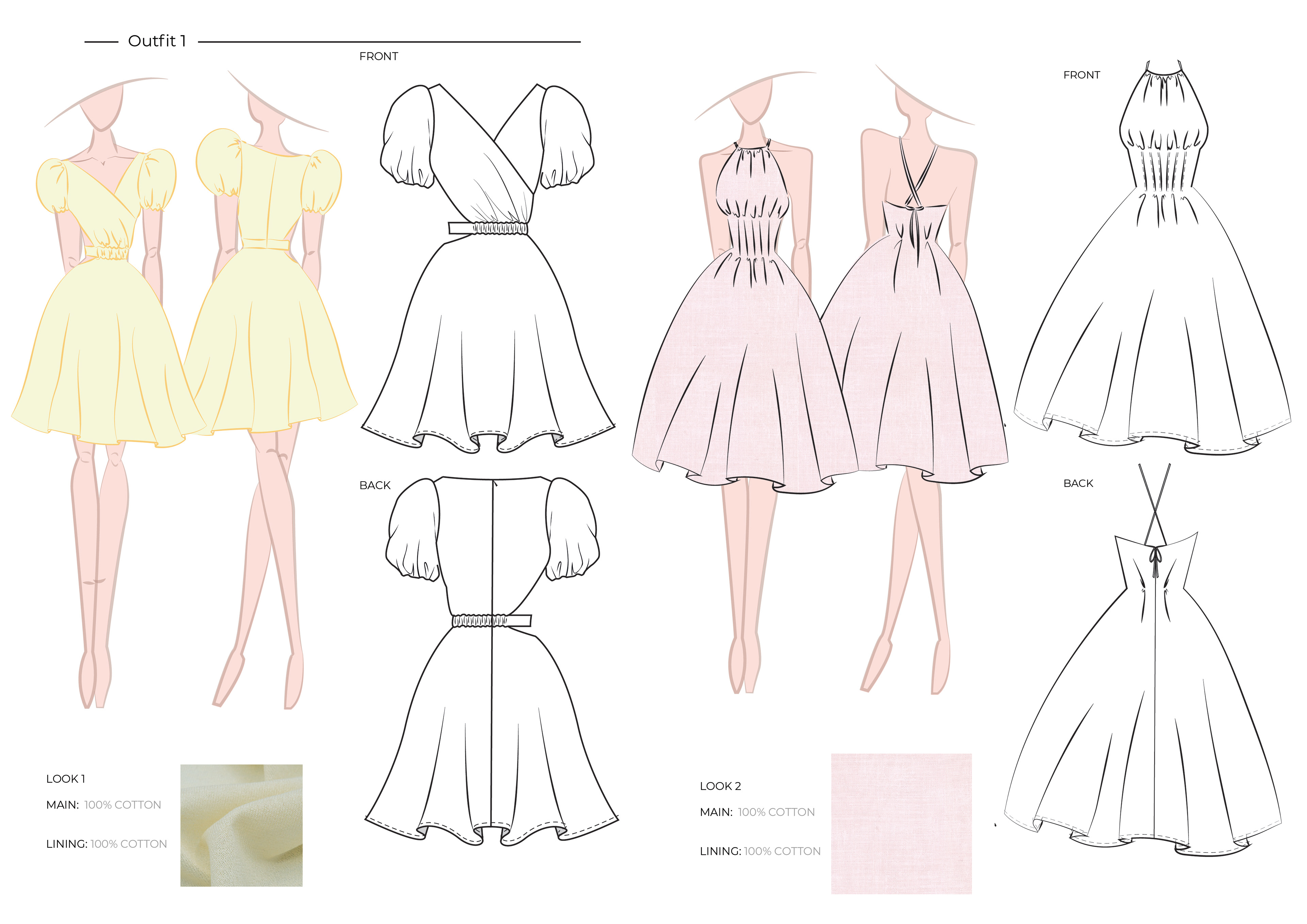Click the "MAIN:" label under LOOK 1
1307x924 pixels.
(63, 805)
